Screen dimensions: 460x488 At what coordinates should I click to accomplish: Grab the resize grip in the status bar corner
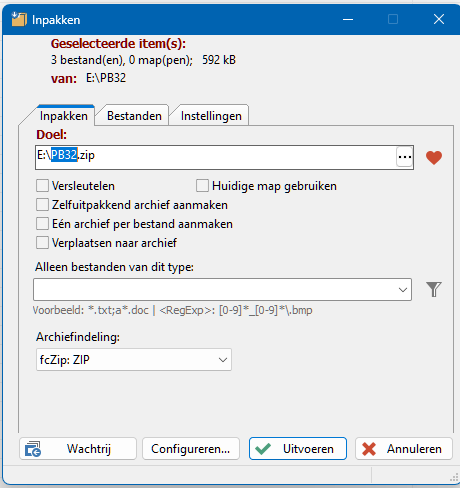[454, 477]
